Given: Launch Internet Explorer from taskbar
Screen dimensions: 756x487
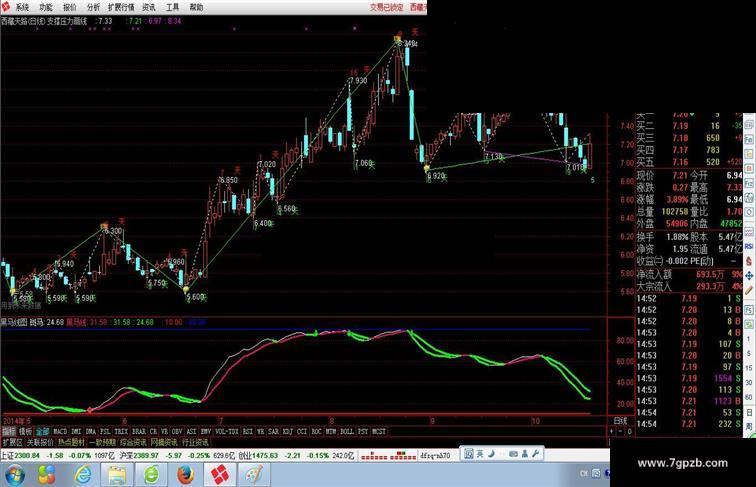Looking at the screenshot, I should pos(83,475).
